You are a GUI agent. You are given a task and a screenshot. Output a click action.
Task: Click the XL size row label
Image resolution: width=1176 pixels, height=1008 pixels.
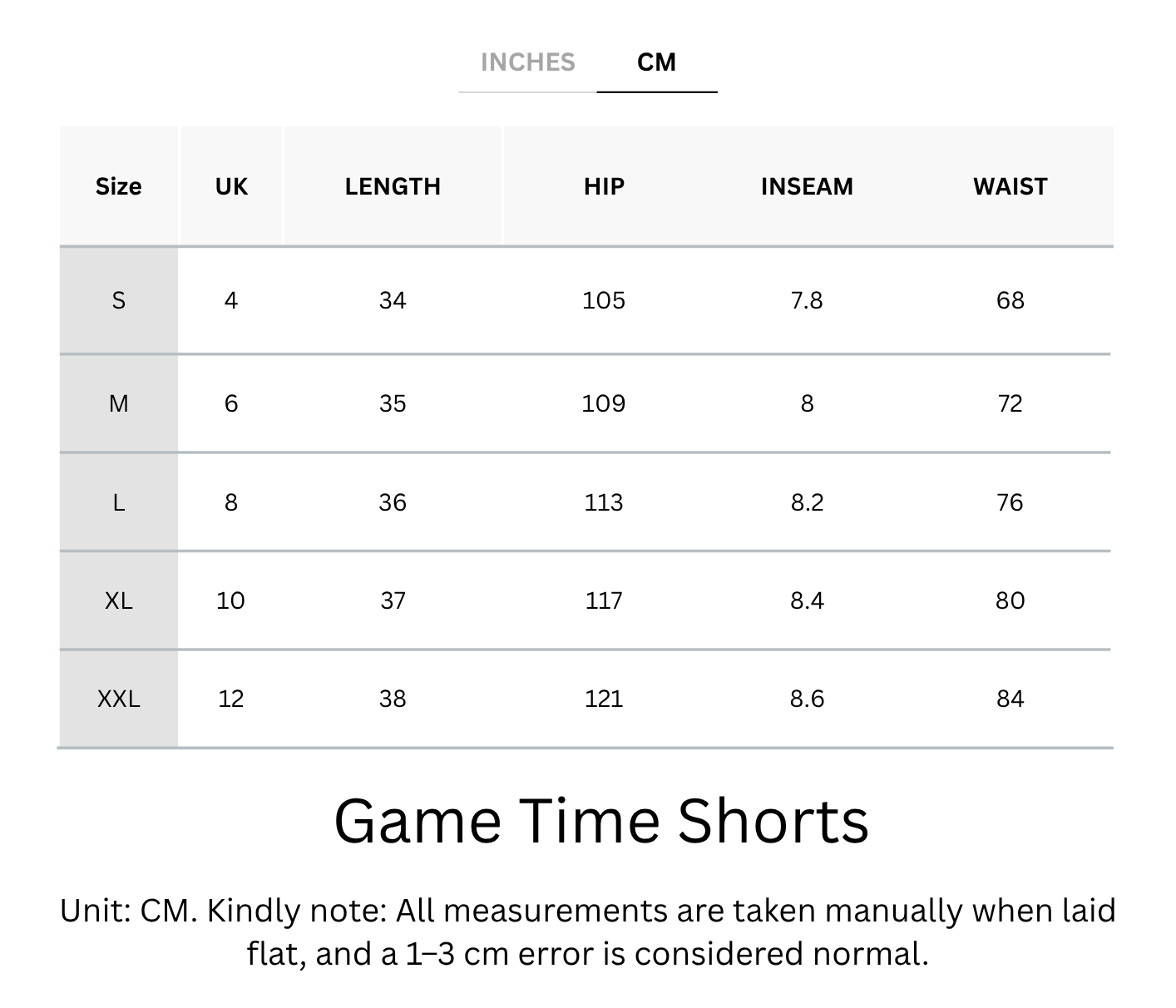point(118,600)
